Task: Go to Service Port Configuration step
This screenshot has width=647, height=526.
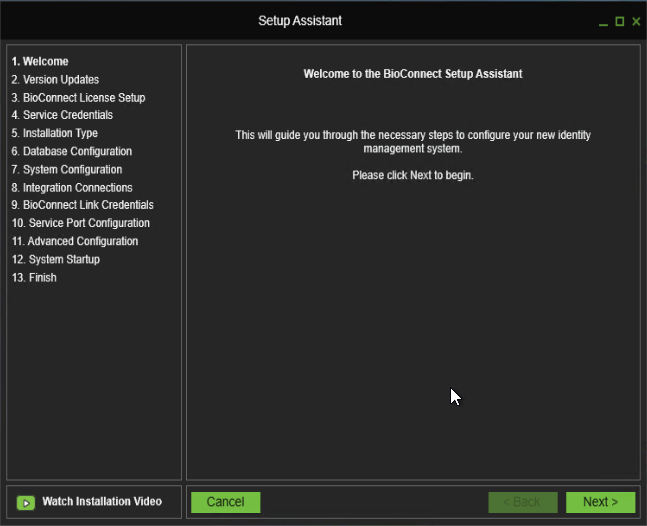Action: point(80,223)
